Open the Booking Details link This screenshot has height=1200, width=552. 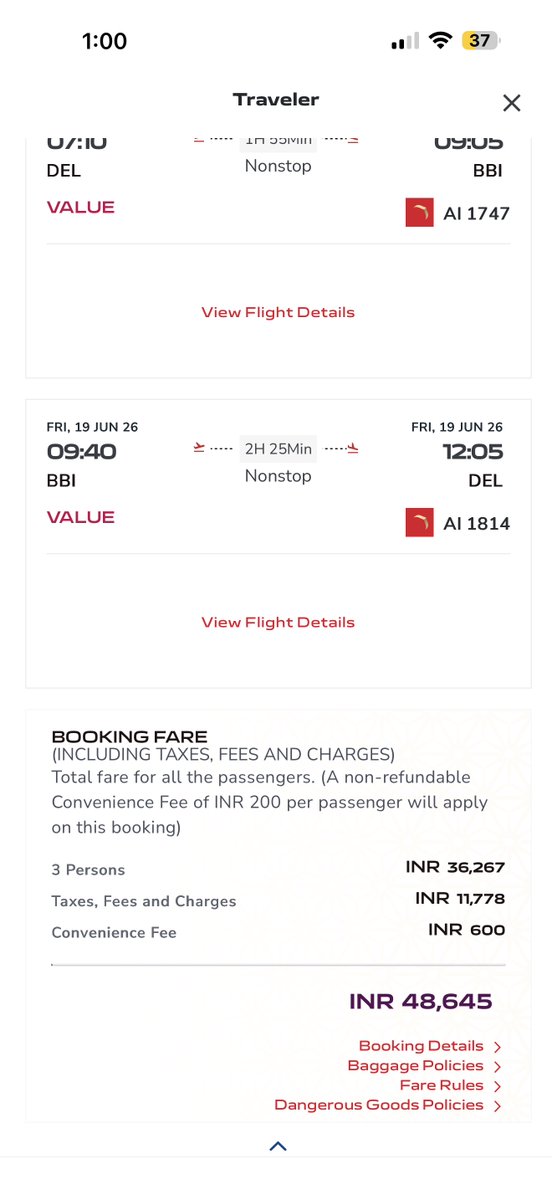[x=421, y=1046]
